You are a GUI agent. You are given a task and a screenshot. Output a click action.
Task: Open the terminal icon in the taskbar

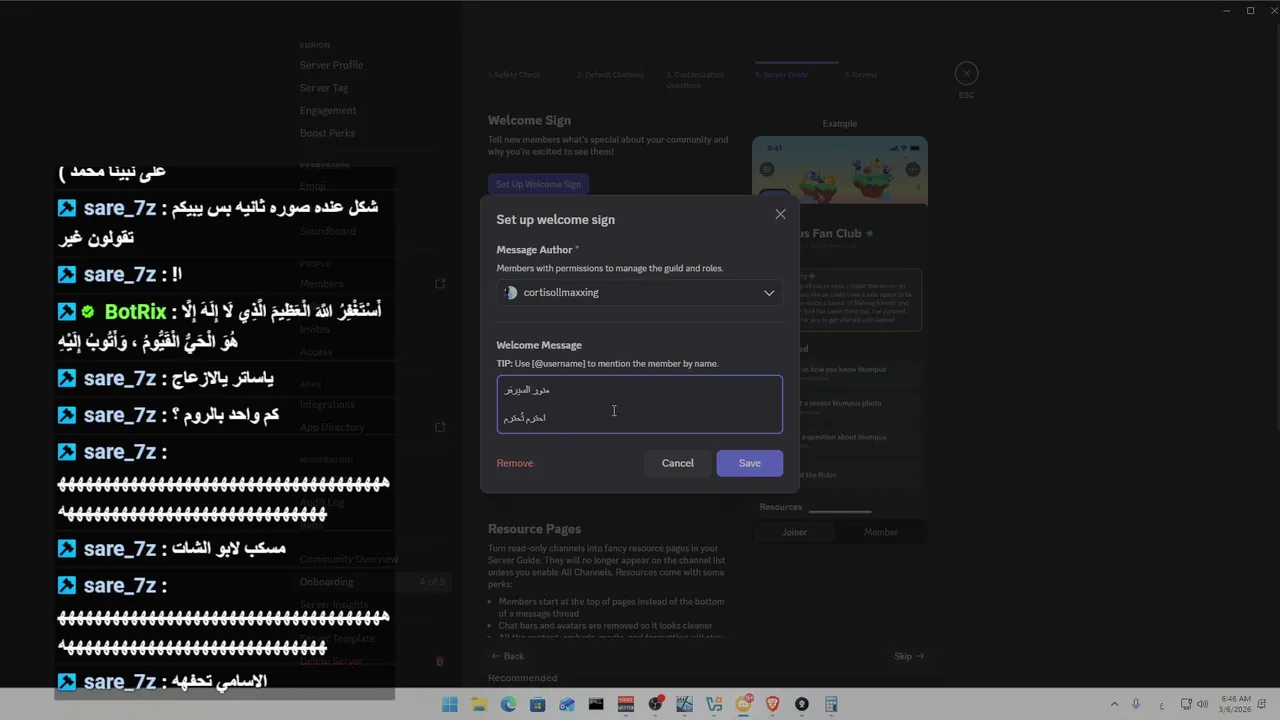596,704
